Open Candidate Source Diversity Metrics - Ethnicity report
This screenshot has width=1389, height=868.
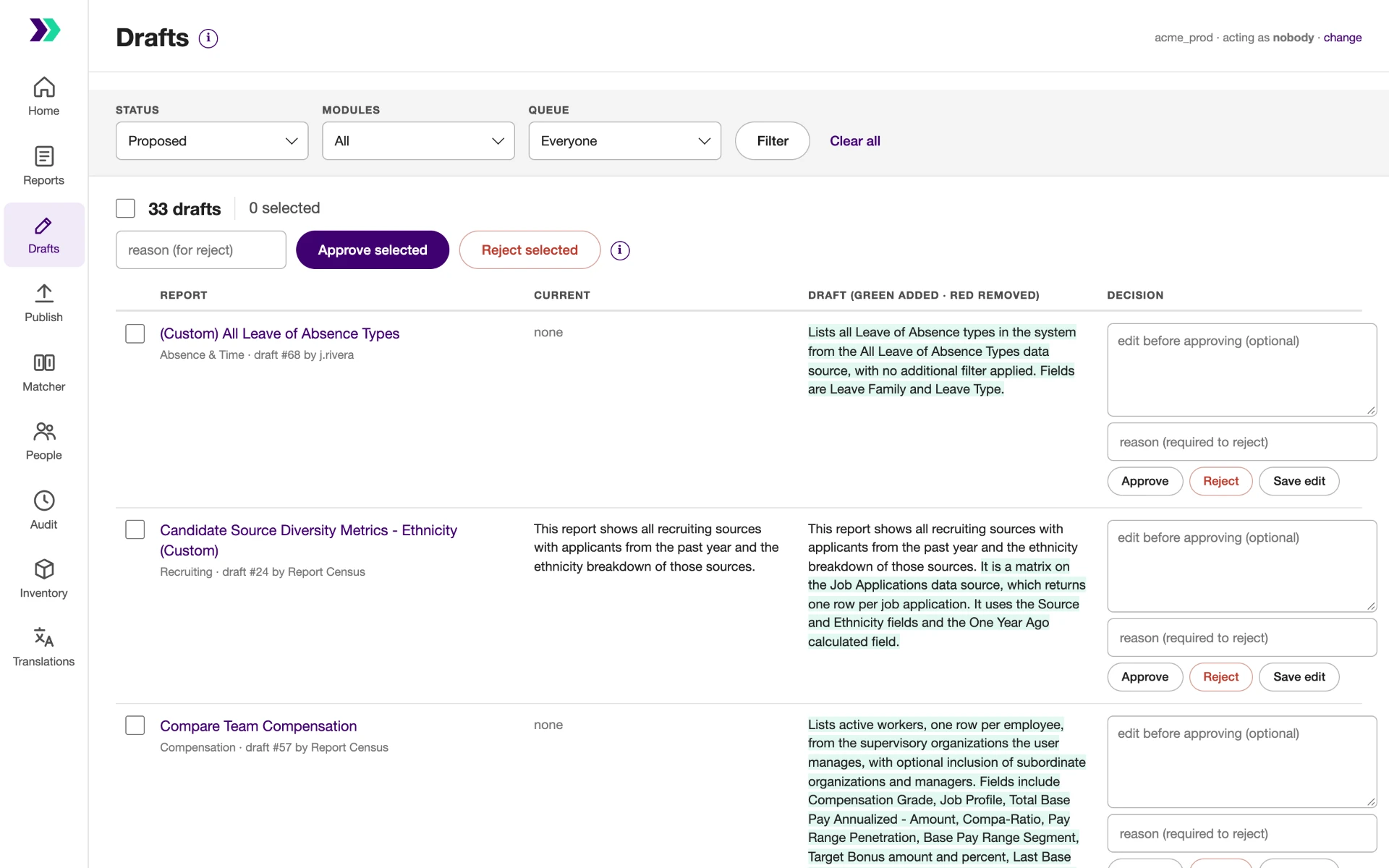click(308, 540)
